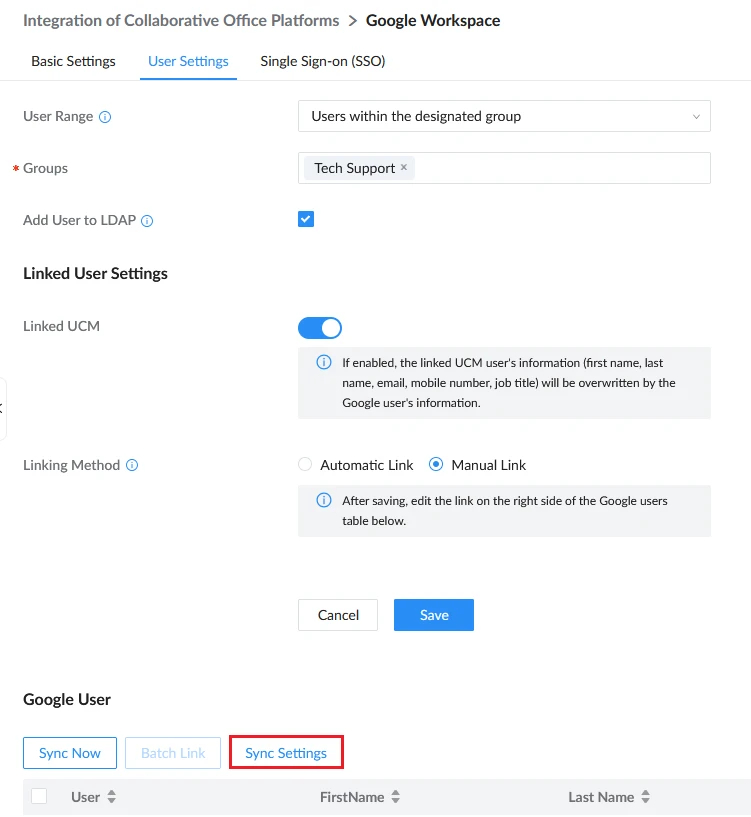Screen dimensions: 751x817
Task: Expand the collapsed side panel handle
Action: click(x=2, y=409)
